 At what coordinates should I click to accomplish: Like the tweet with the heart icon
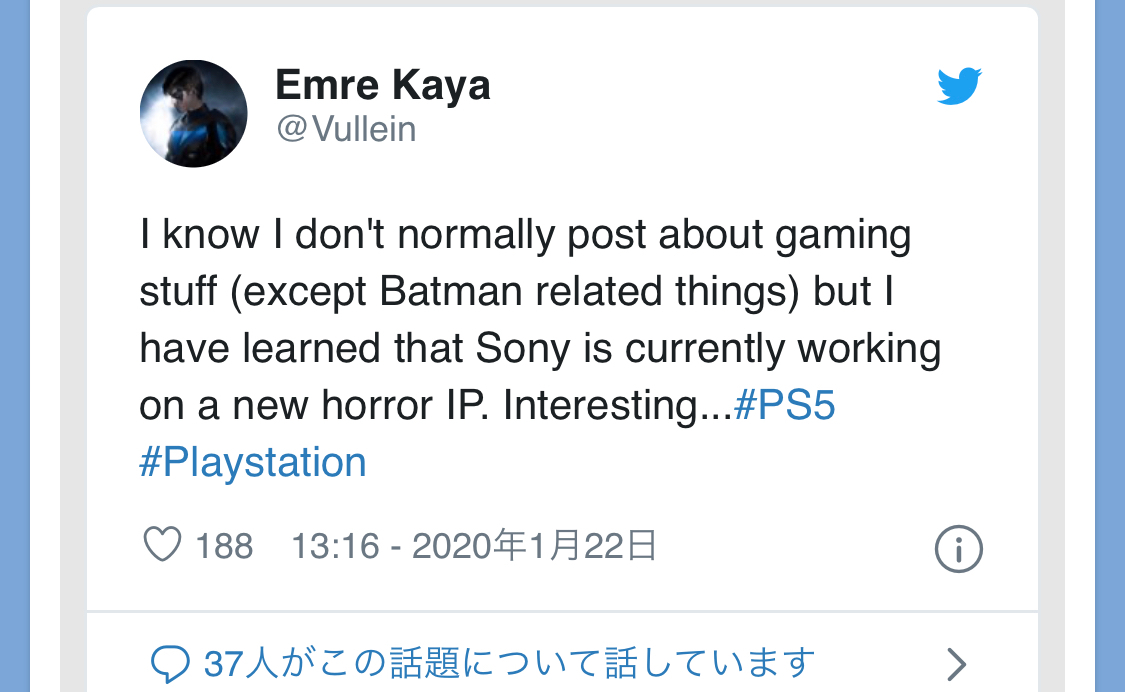[162, 545]
